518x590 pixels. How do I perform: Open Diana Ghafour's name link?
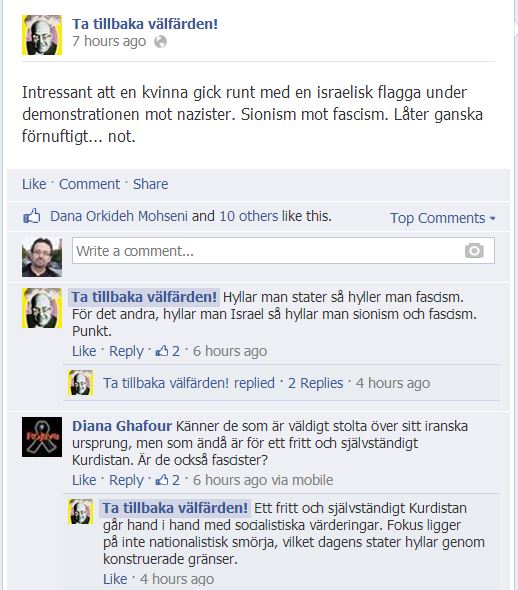tap(122, 426)
